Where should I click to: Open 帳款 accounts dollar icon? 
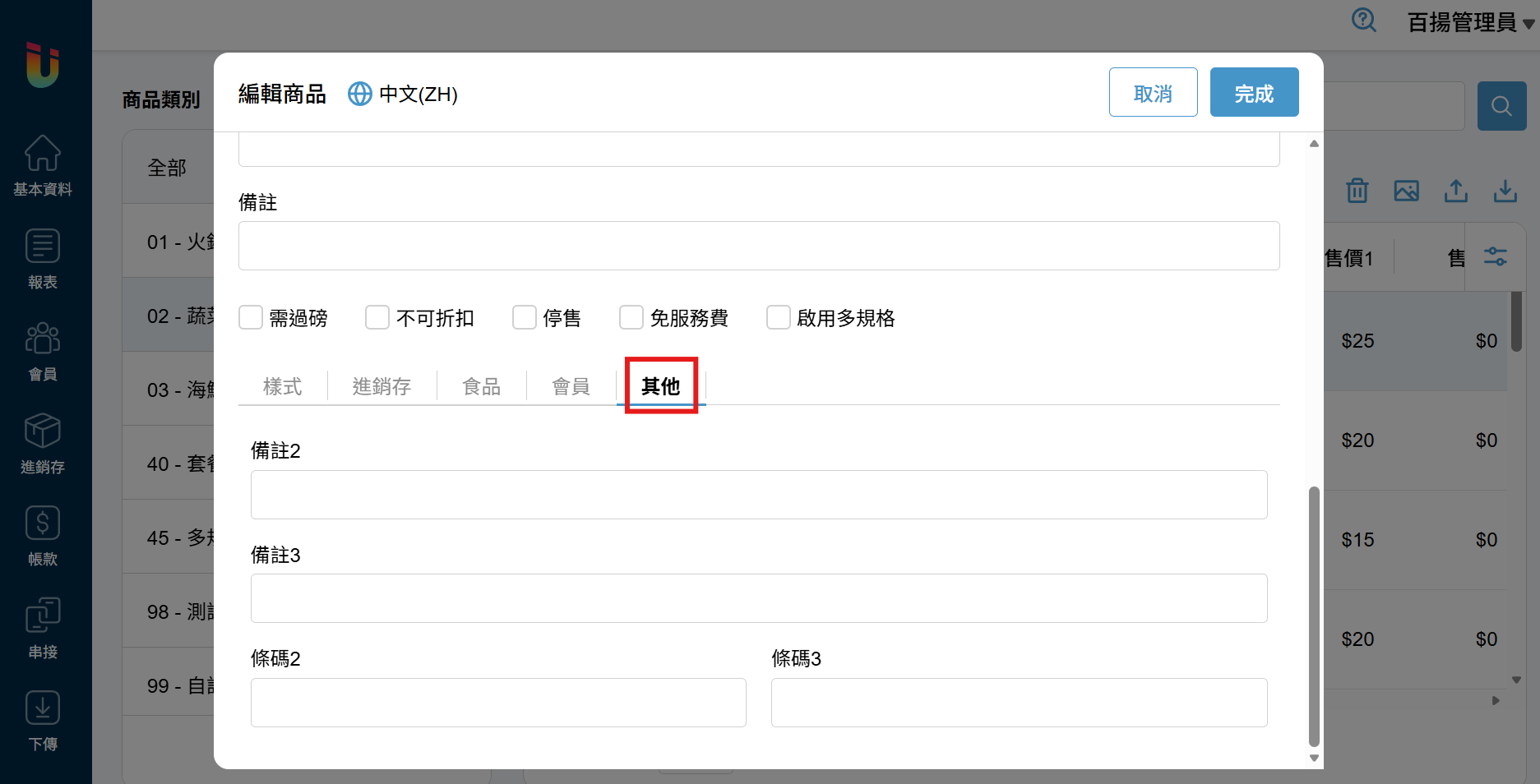pos(43,536)
